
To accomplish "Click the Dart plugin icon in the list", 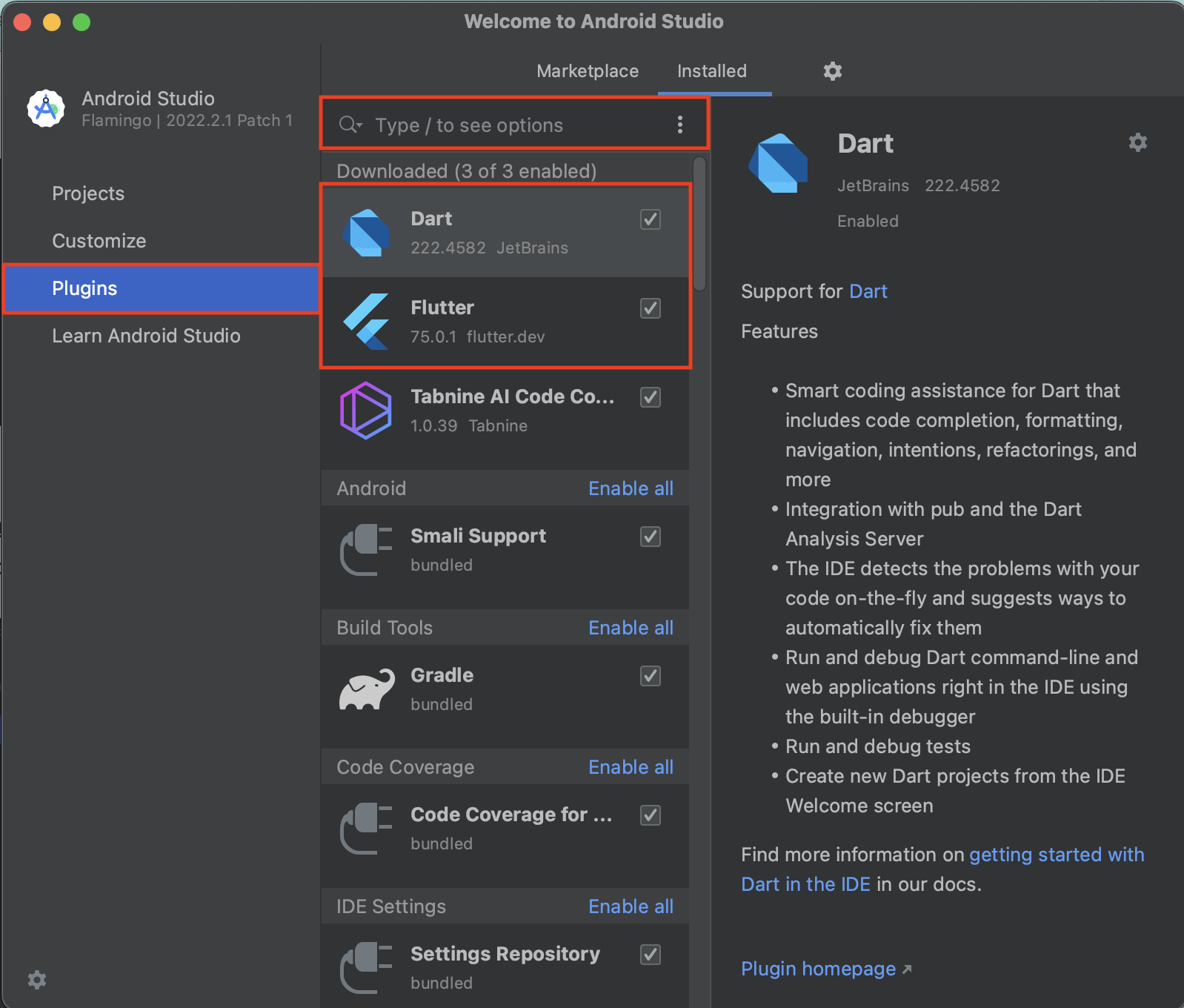I will tap(367, 233).
